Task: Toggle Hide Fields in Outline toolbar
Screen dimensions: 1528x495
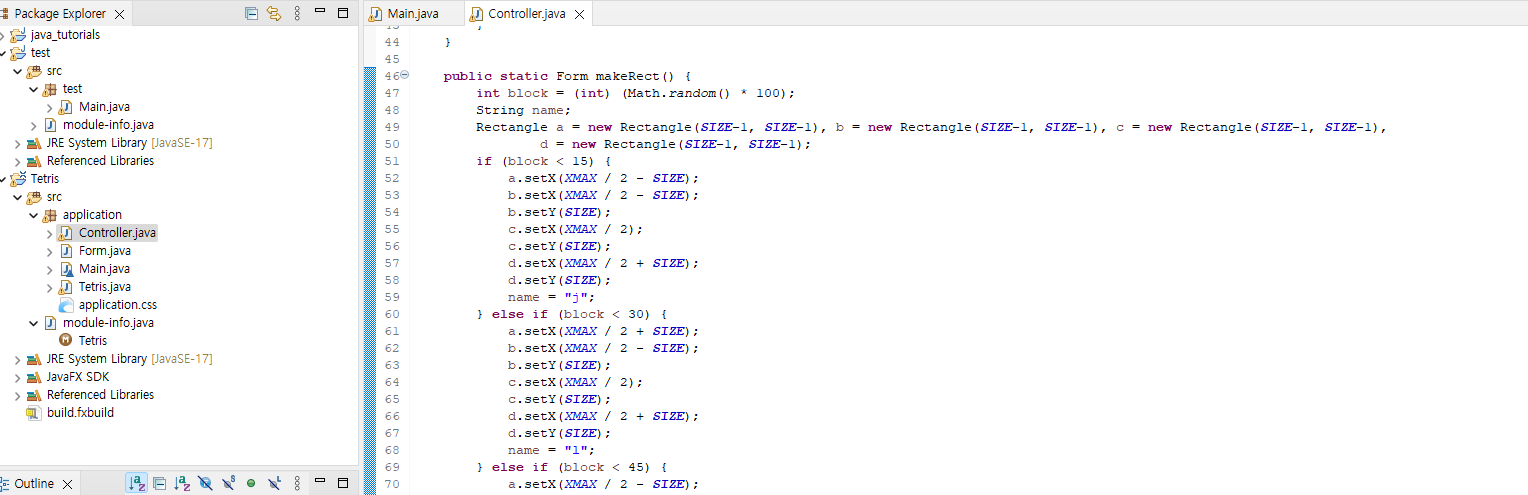Action: [205, 483]
